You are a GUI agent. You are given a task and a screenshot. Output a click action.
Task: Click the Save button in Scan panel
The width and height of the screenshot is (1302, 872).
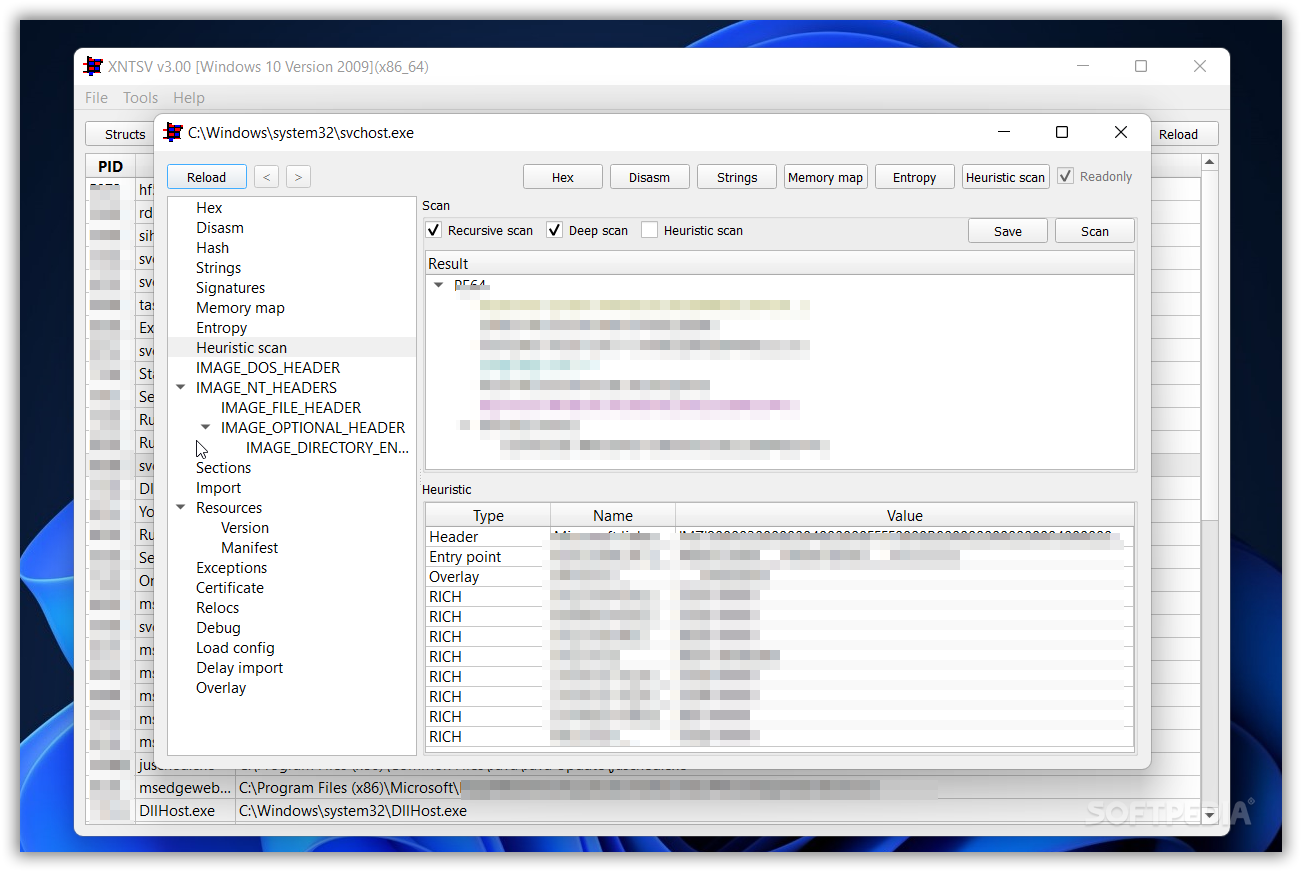(x=1008, y=231)
